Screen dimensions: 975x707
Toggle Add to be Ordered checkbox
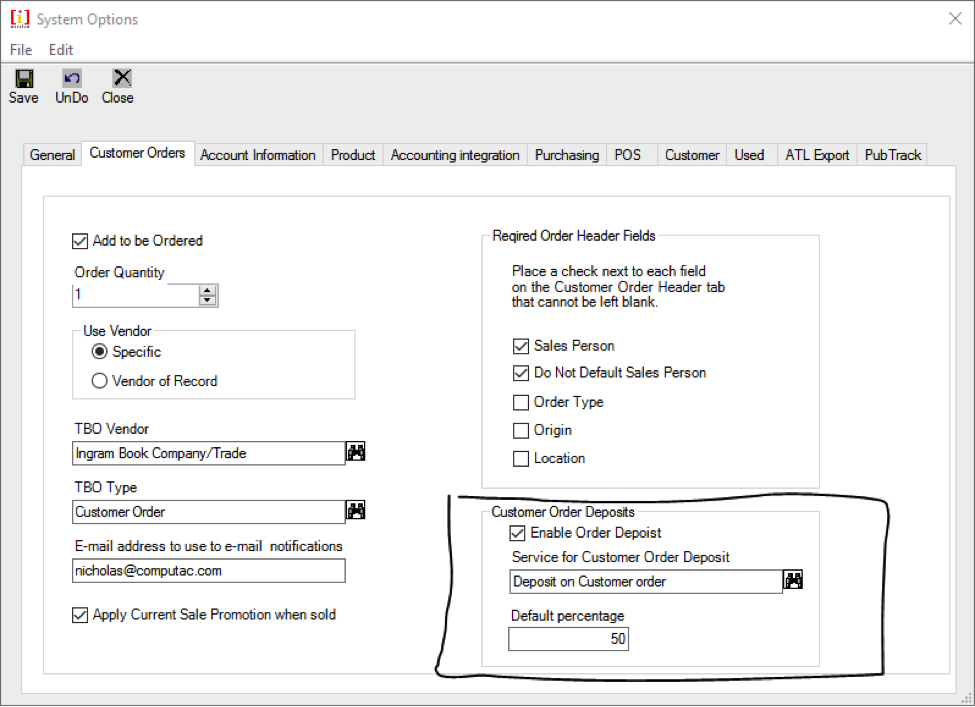80,241
